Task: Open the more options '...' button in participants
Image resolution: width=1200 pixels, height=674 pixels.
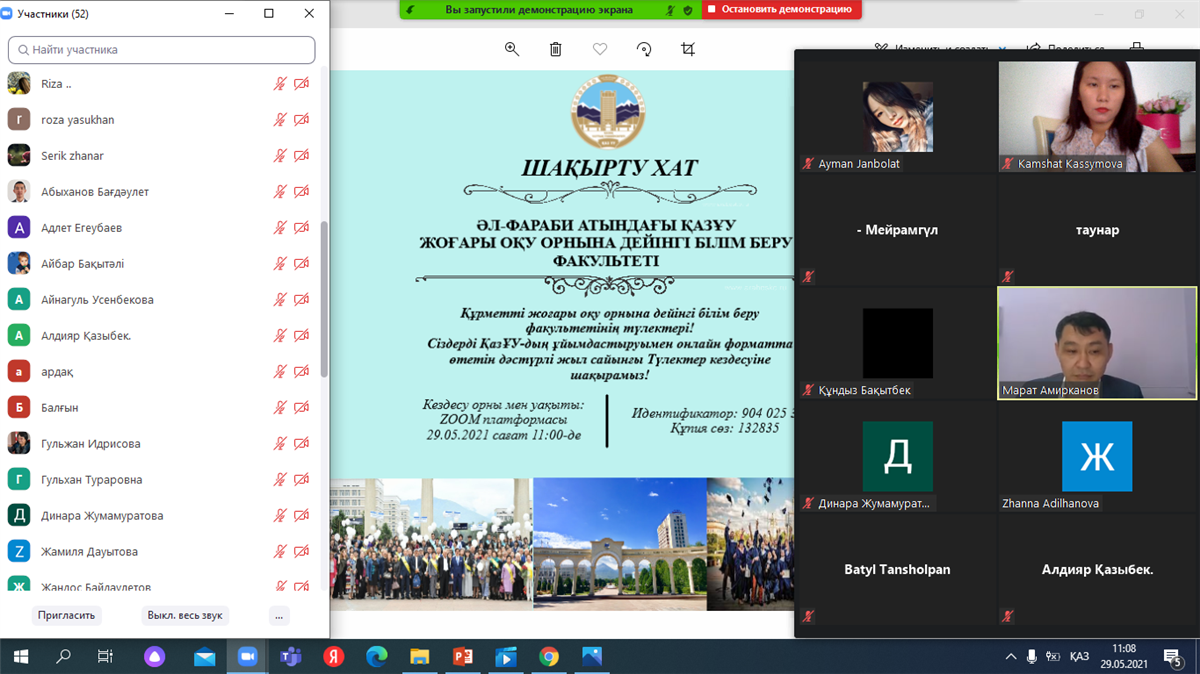Action: (279, 615)
